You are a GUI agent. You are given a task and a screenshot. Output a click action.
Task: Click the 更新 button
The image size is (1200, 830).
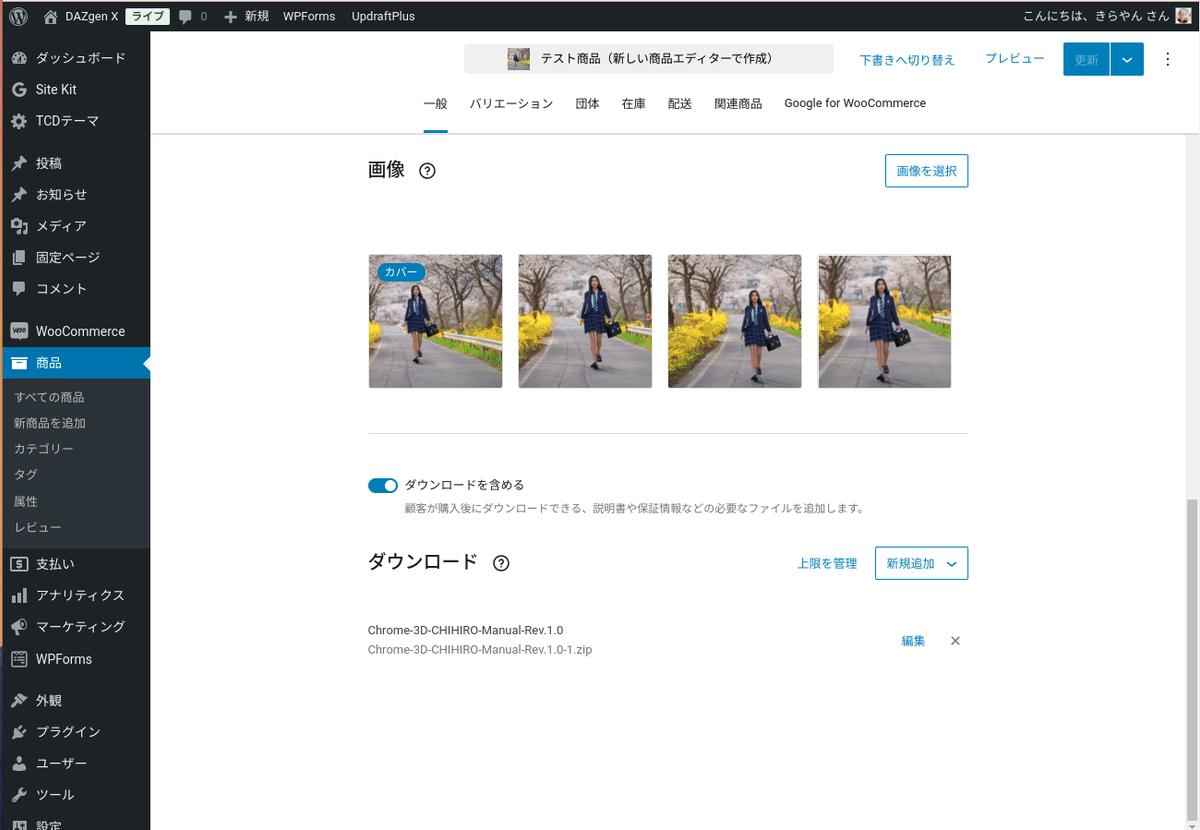[1087, 60]
